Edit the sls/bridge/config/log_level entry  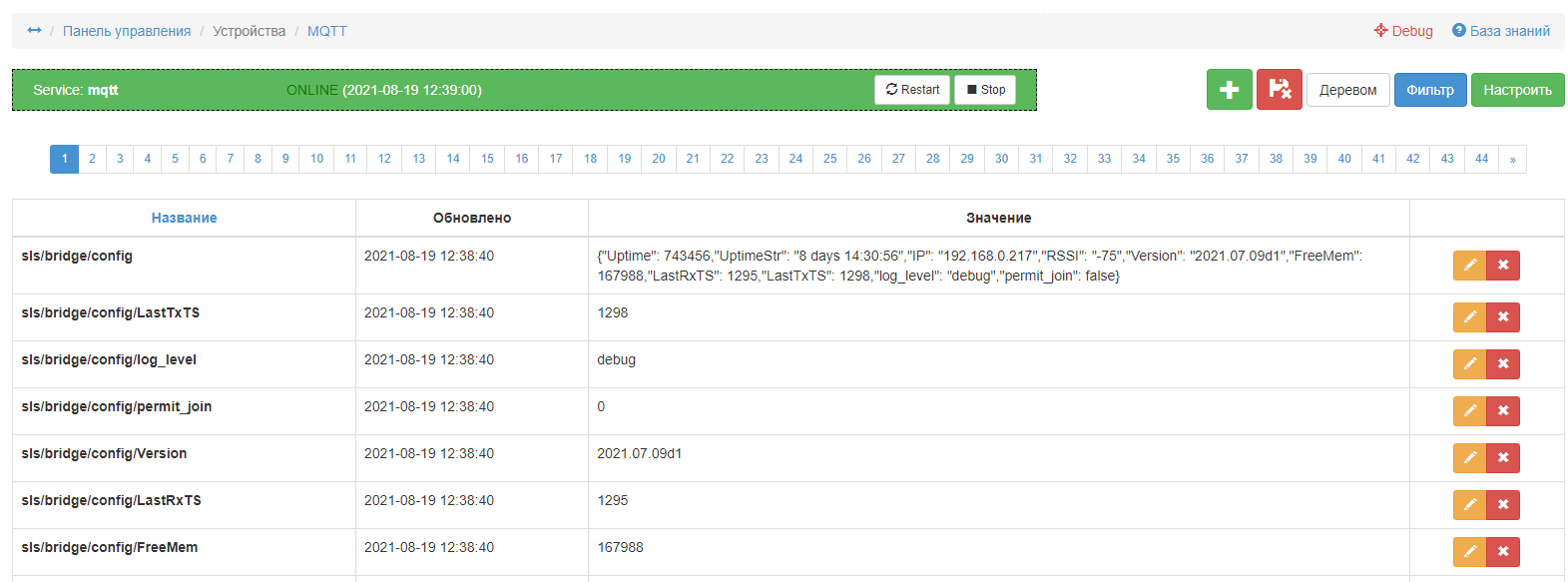pyautogui.click(x=1469, y=364)
